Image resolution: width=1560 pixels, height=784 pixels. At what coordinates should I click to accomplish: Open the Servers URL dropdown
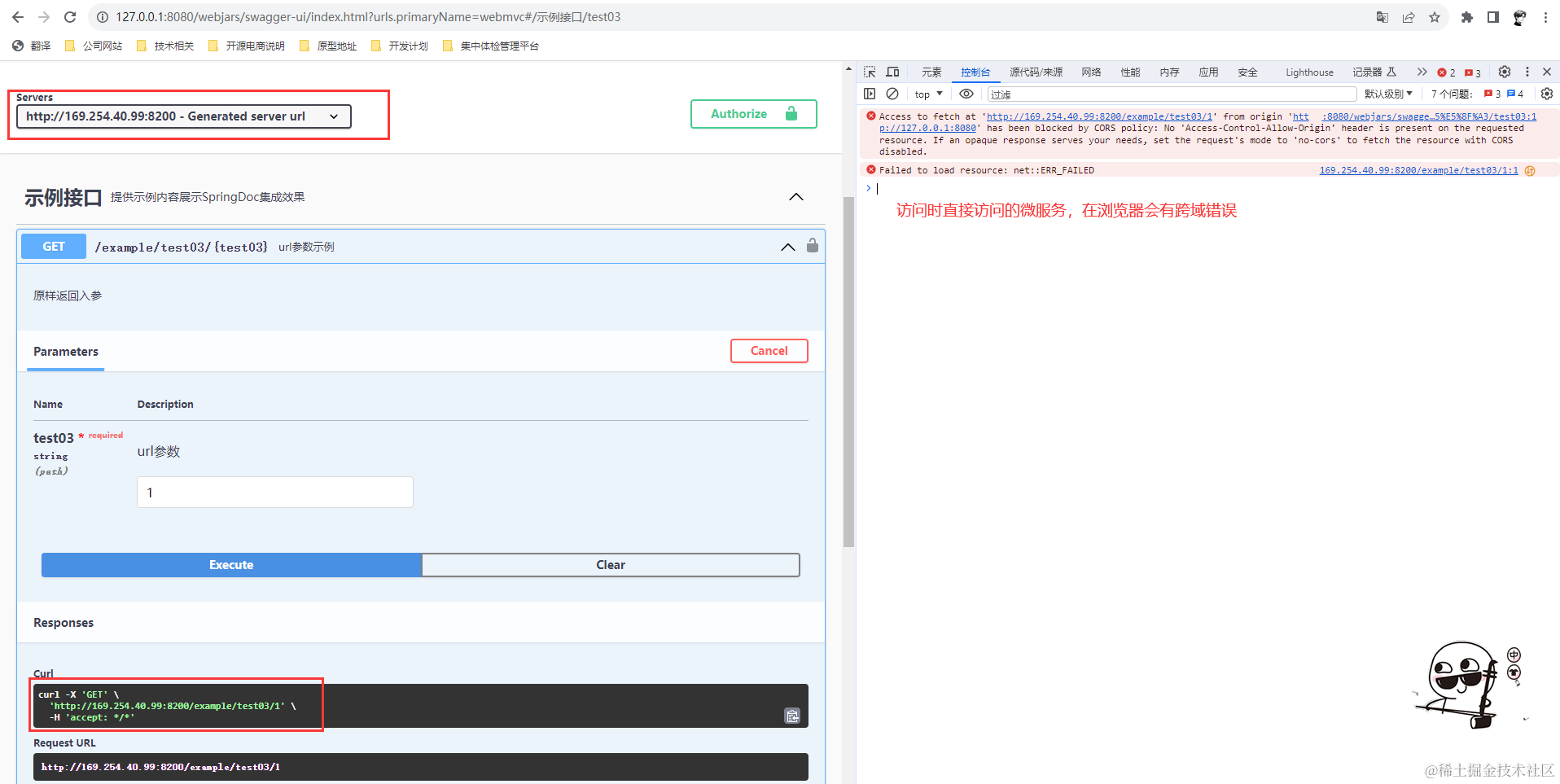click(x=184, y=116)
